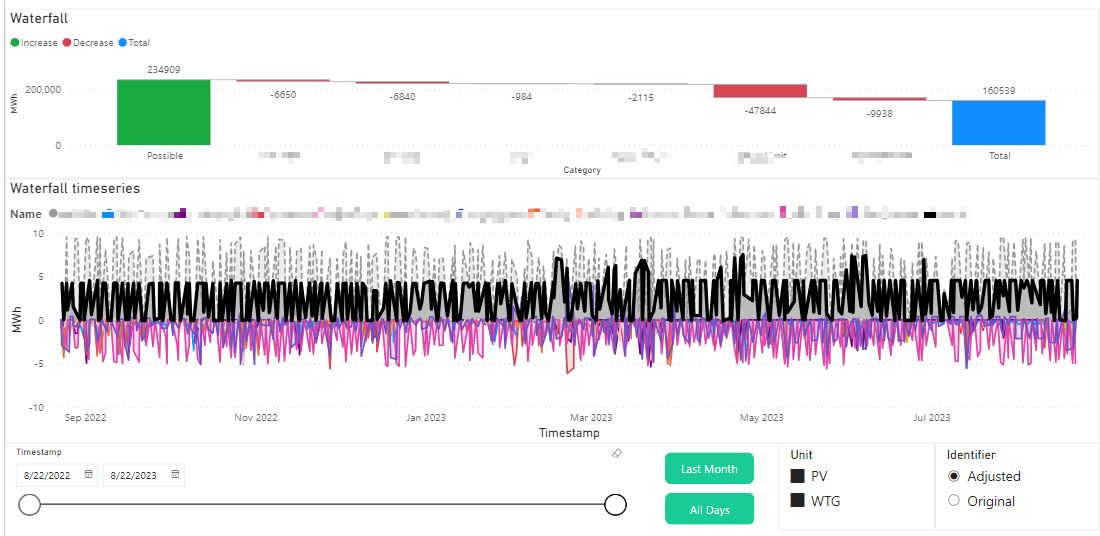Click Nov 2022 on the timeseries axis

(256, 417)
